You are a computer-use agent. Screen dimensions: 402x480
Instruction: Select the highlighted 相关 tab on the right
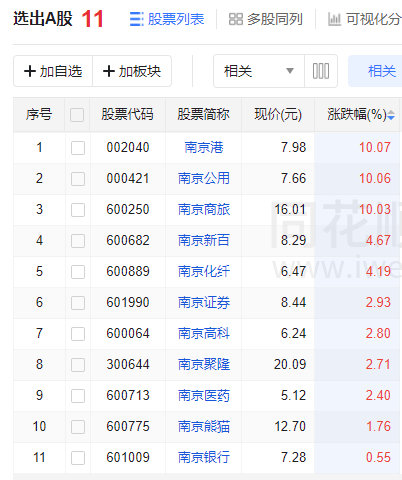tap(375, 71)
